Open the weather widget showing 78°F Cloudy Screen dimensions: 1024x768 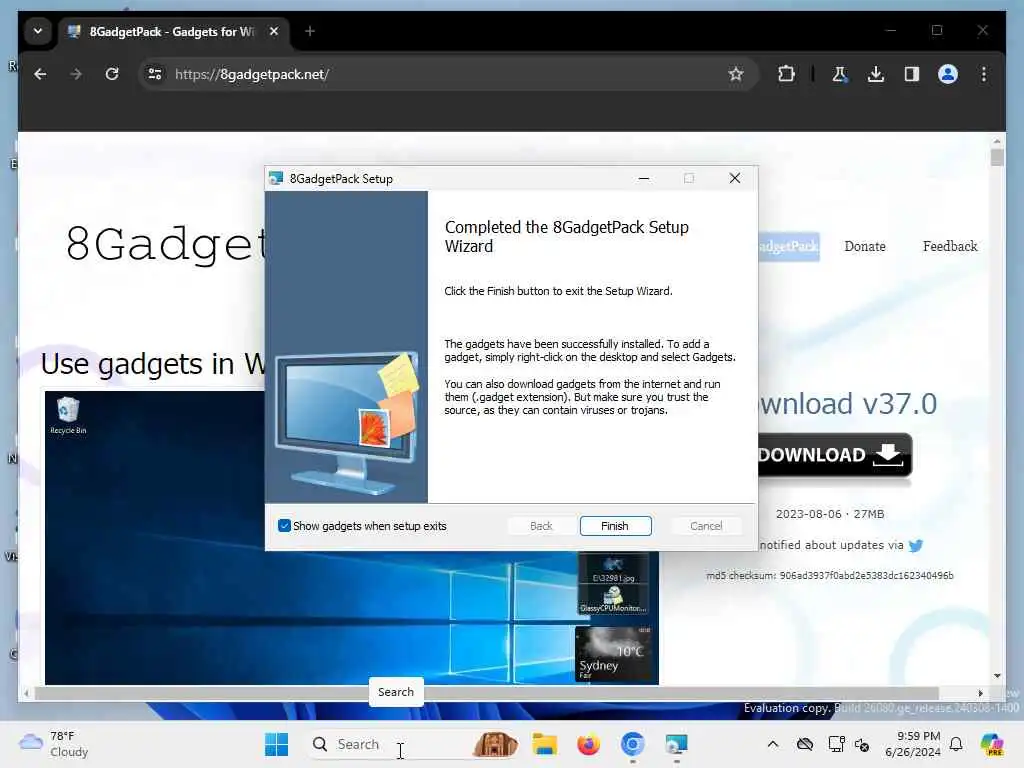coord(54,744)
